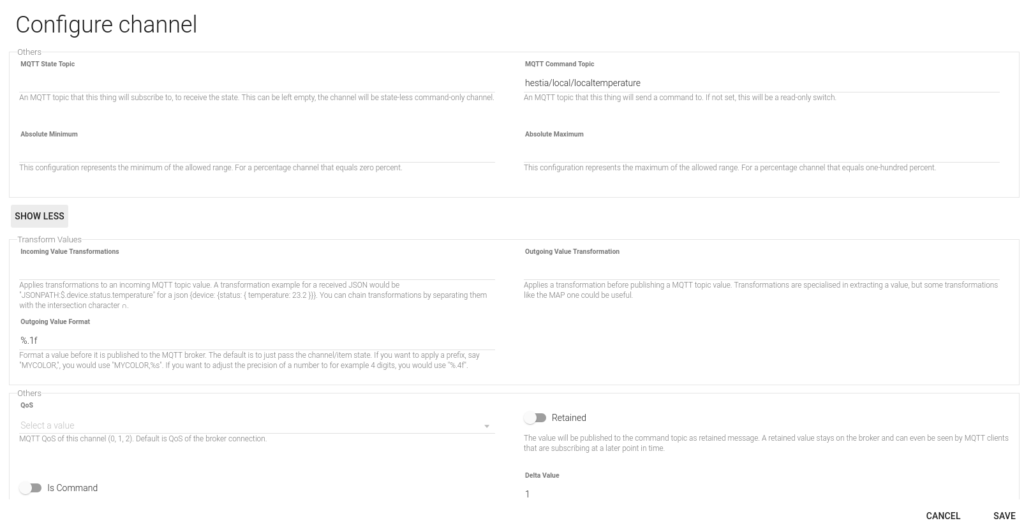The height and width of the screenshot is (530, 1024).
Task: Enable the Is Command toggle switch
Action: pyautogui.click(x=30, y=488)
